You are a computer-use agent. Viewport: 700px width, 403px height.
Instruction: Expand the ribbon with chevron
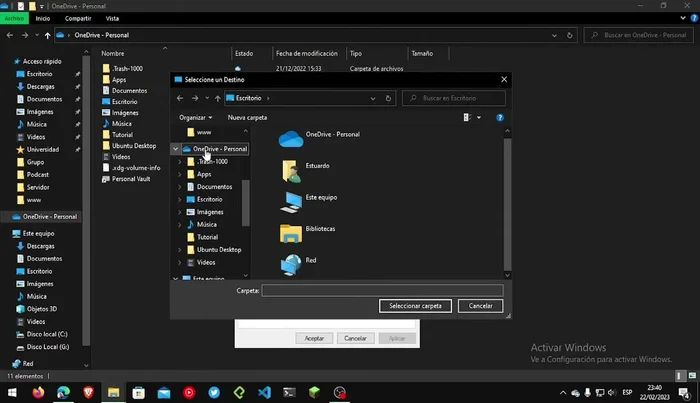(683, 18)
